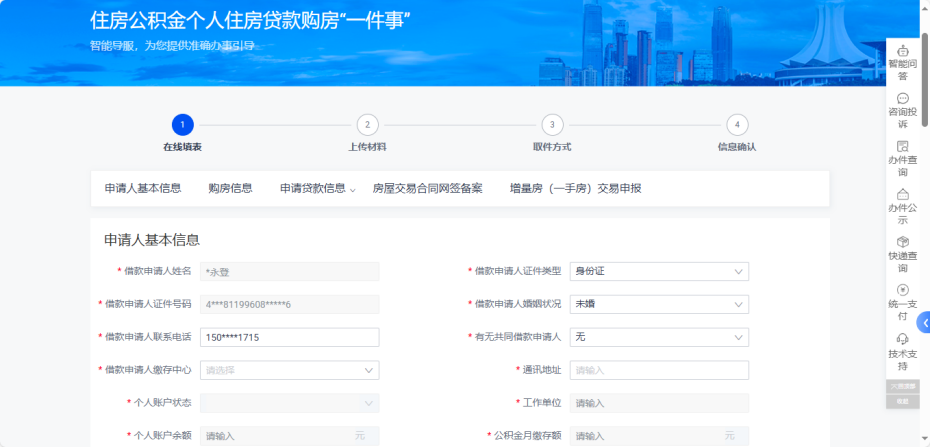Click the 办件公示 sidebar icon

[x=902, y=194]
